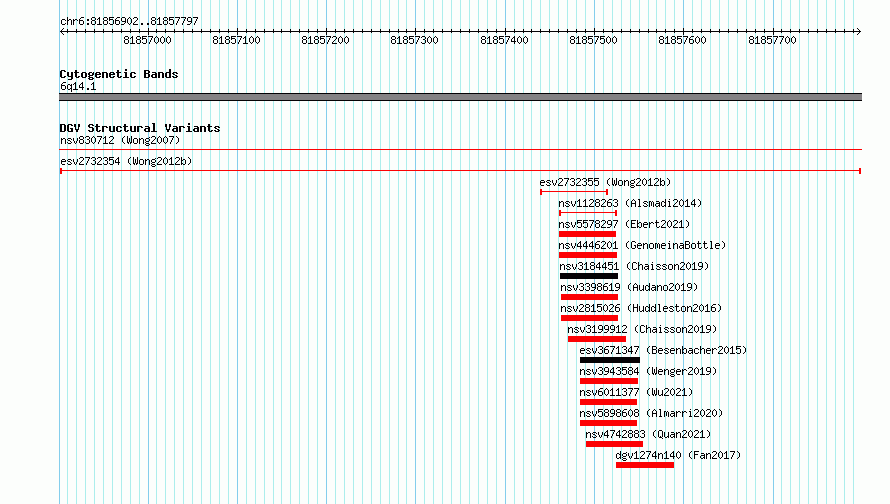Image resolution: width=890 pixels, height=504 pixels.
Task: Open the nsv3199912 (Chaisson2019) label
Action: pos(643,329)
